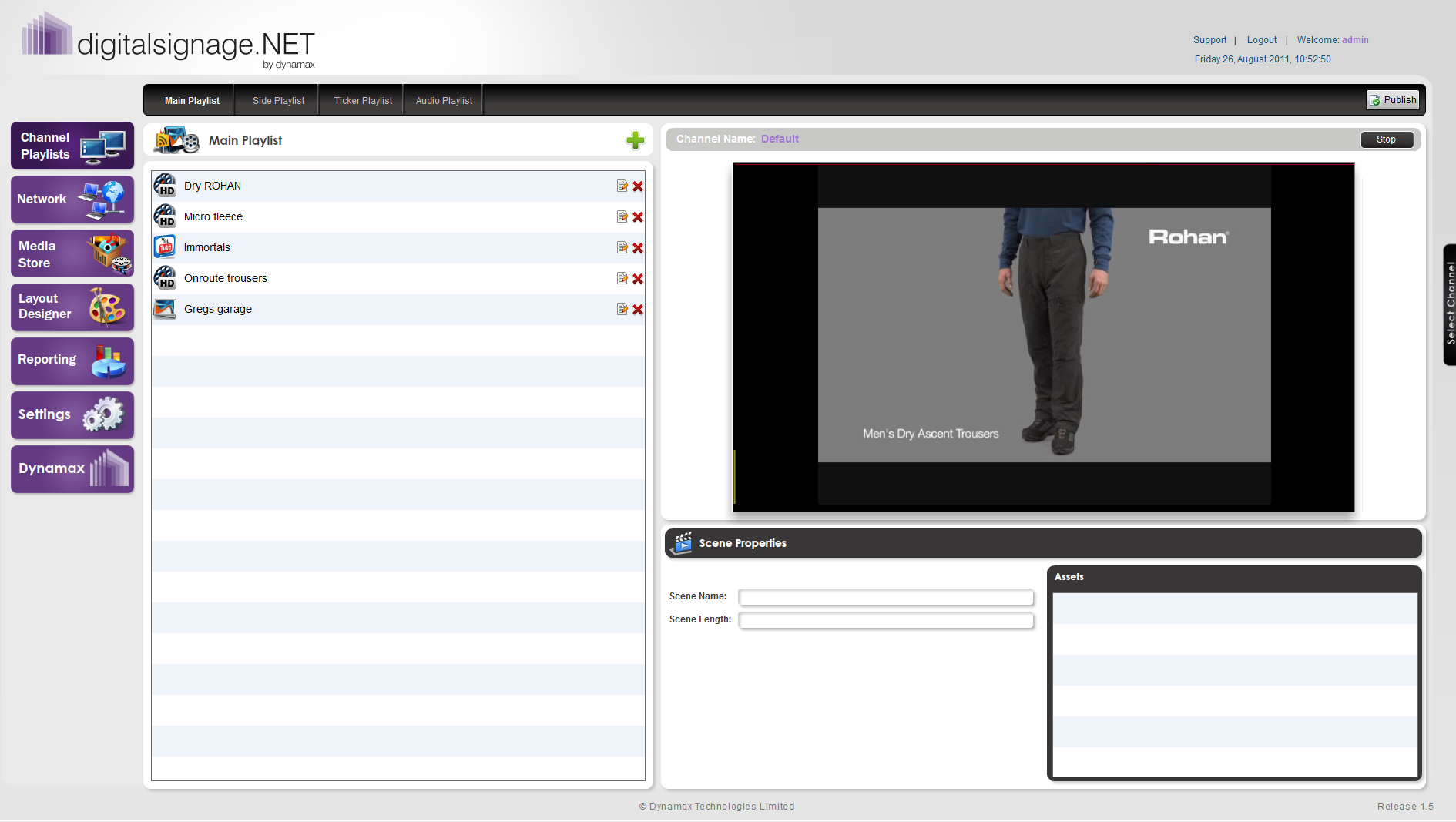Screen dimensions: 1456x822
Task: Edit the Micro fleece playlist item
Action: coord(622,216)
